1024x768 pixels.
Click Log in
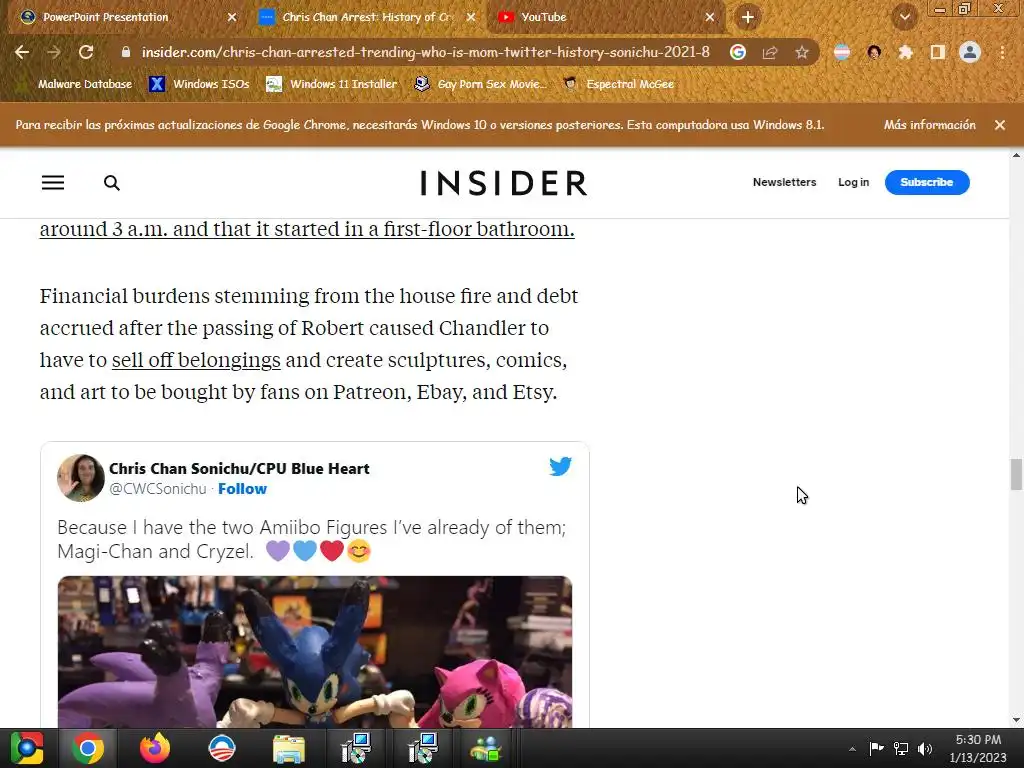[854, 182]
